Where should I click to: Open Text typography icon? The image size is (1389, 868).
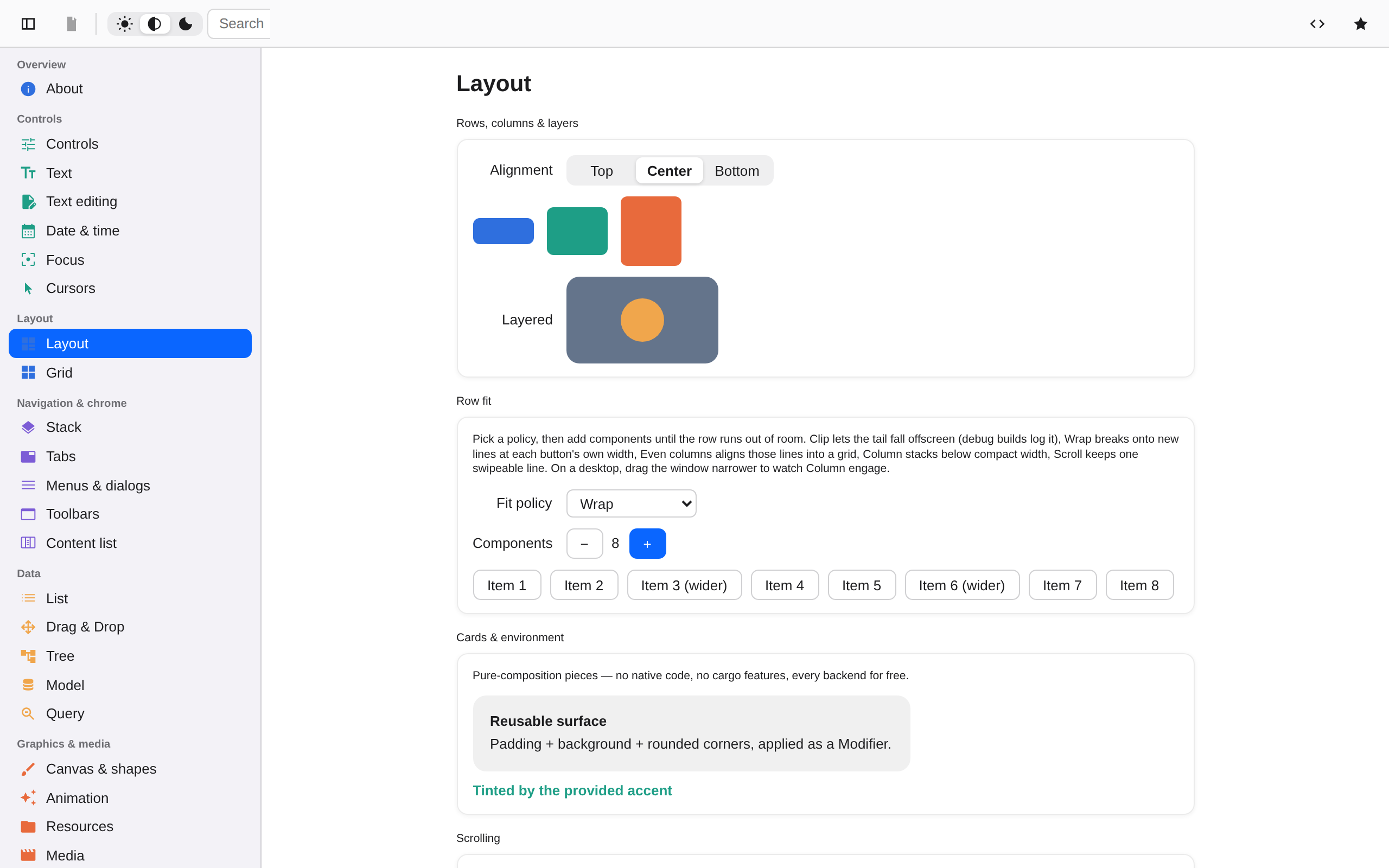28,173
